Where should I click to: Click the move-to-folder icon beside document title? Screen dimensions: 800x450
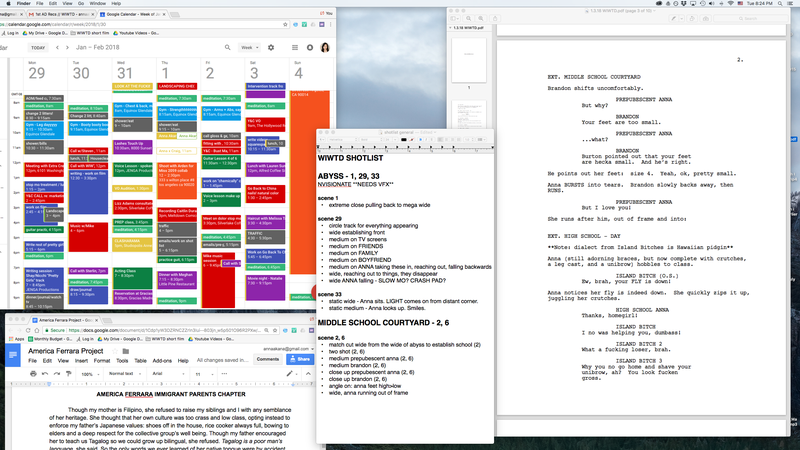[126, 351]
